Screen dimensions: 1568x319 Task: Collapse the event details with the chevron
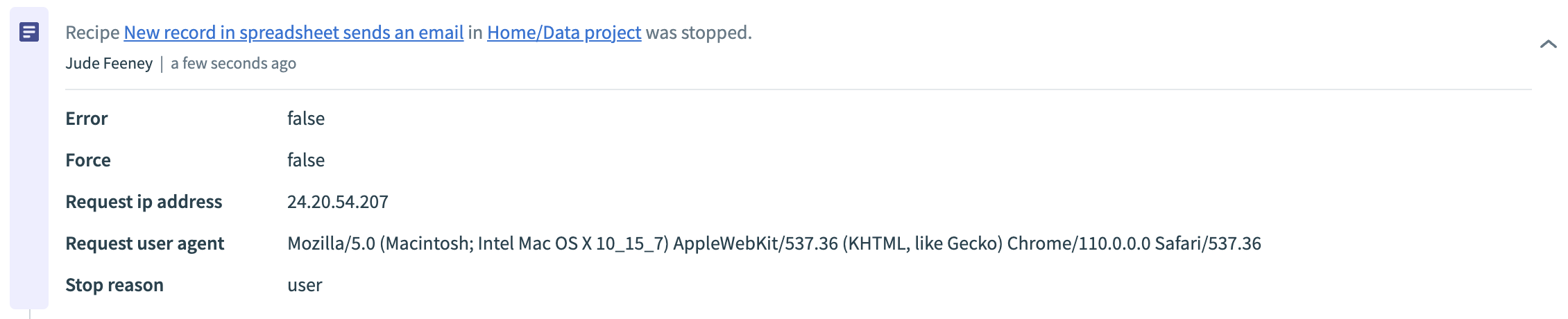pyautogui.click(x=1548, y=44)
